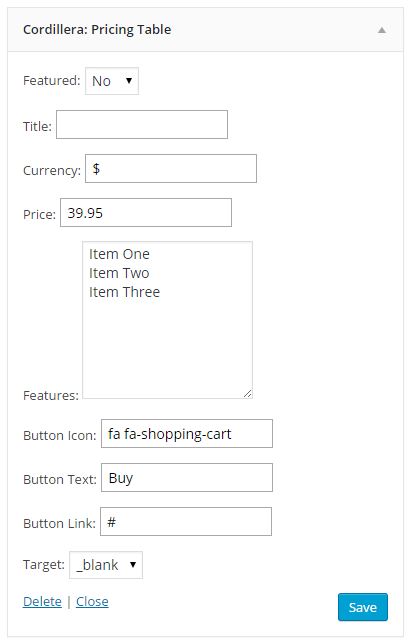
Task: Click the Featured dropdown arrow icon
Action: coord(129,80)
